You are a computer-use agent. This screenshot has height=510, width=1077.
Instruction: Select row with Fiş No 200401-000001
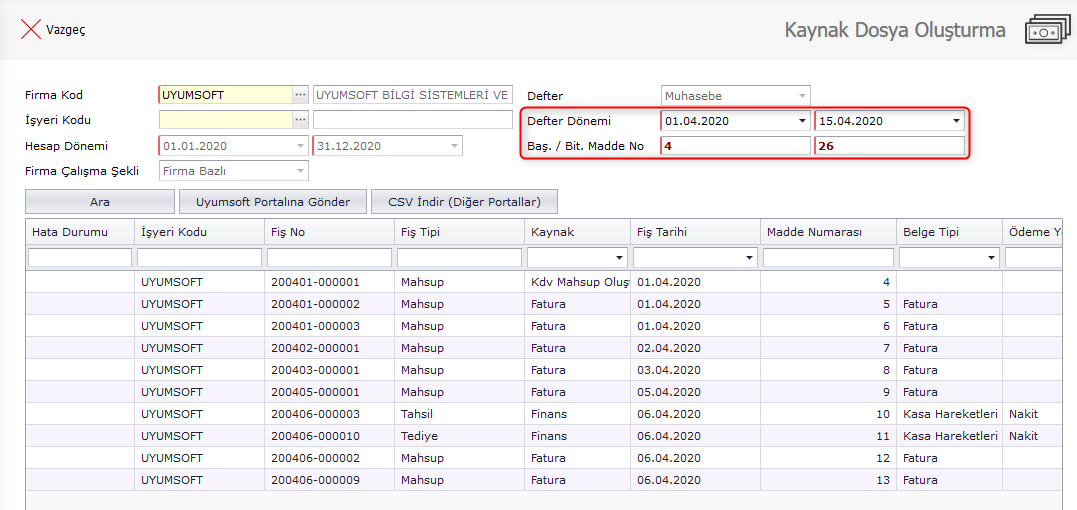click(314, 282)
